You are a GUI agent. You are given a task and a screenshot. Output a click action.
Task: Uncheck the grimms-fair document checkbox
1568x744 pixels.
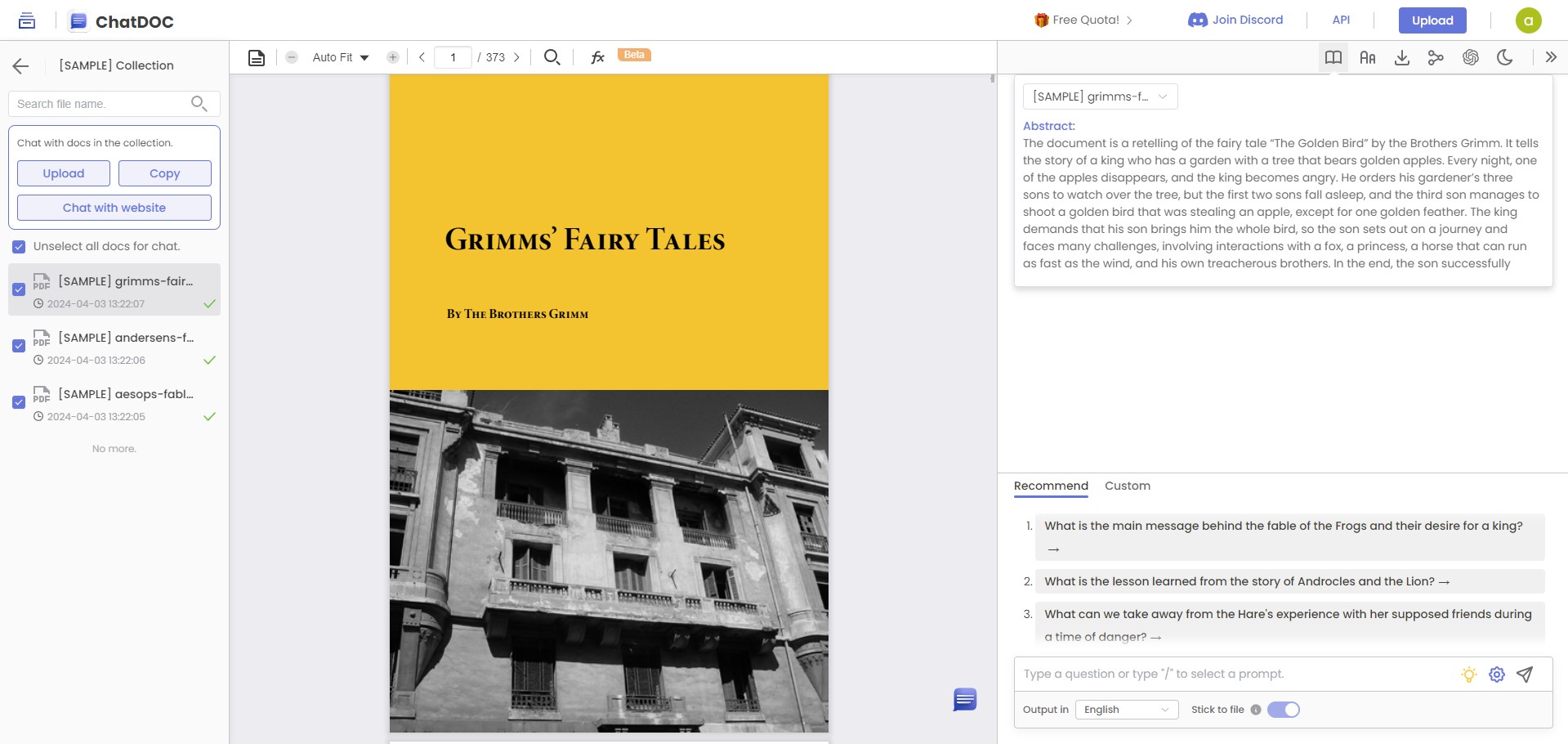point(19,289)
